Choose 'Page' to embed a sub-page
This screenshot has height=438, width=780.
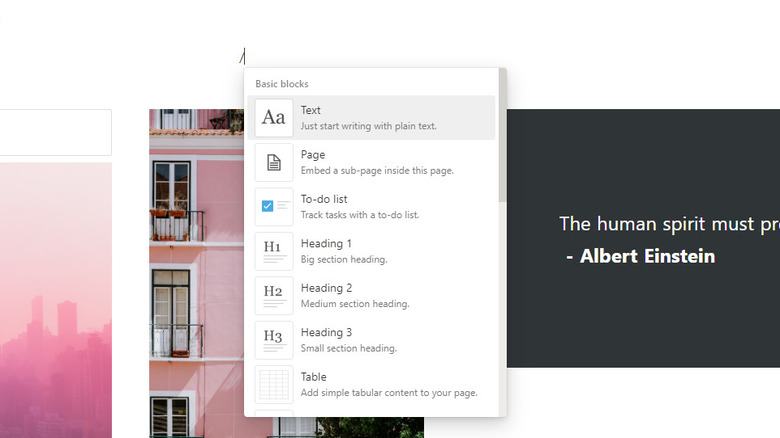[377, 162]
